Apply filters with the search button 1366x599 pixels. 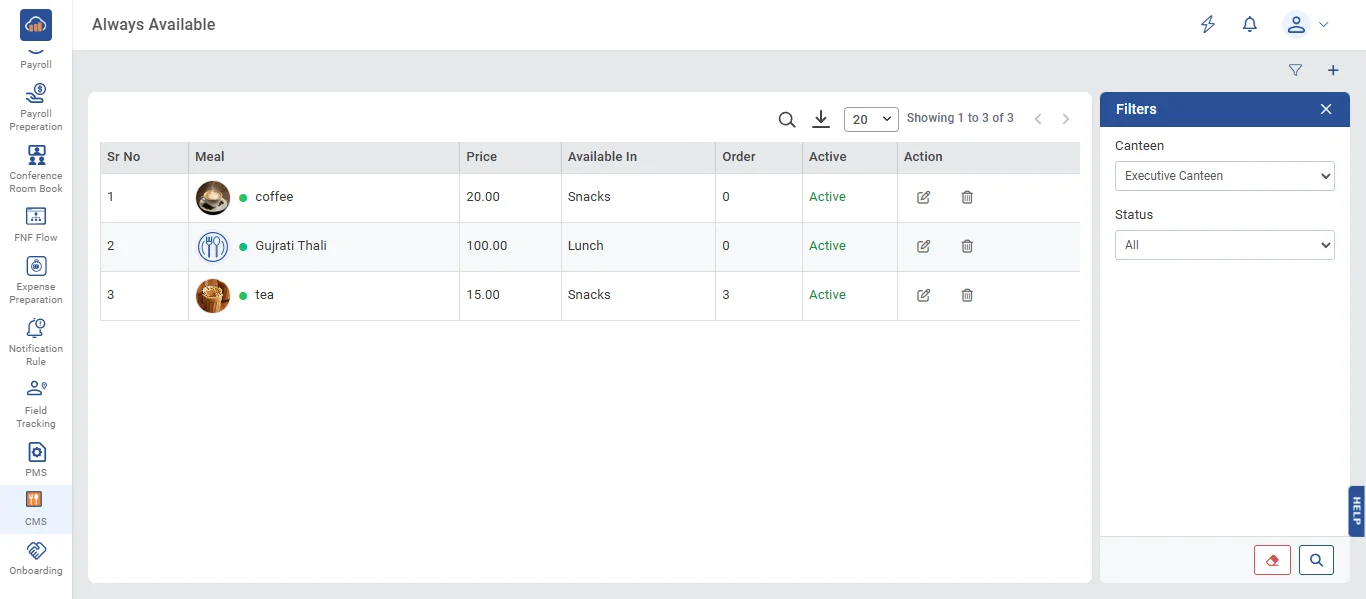[1316, 560]
